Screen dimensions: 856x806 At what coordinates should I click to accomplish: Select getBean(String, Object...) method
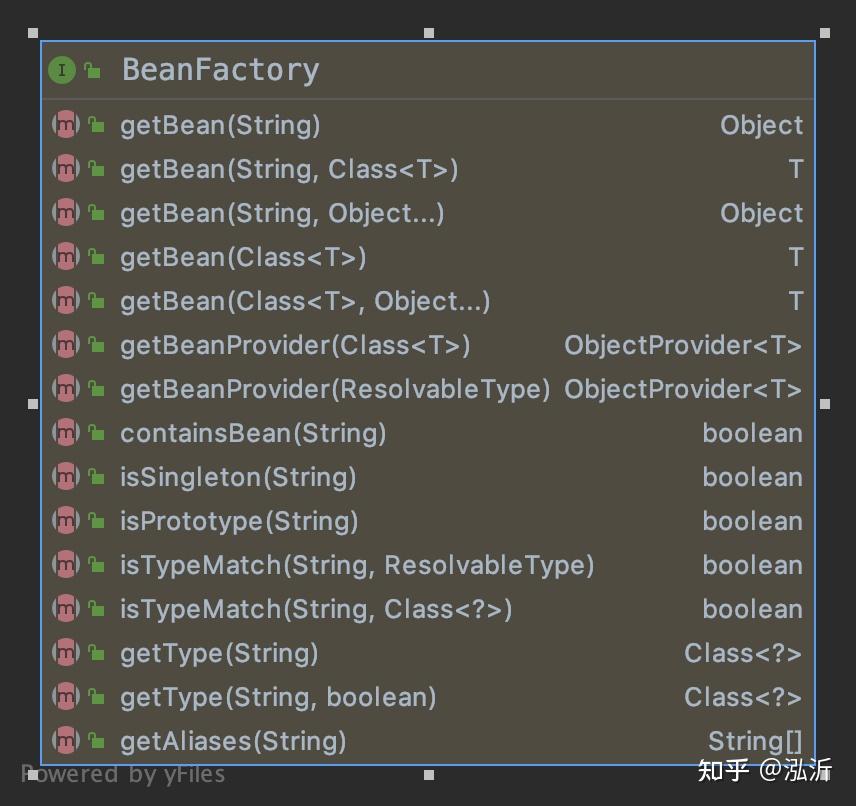[282, 213]
